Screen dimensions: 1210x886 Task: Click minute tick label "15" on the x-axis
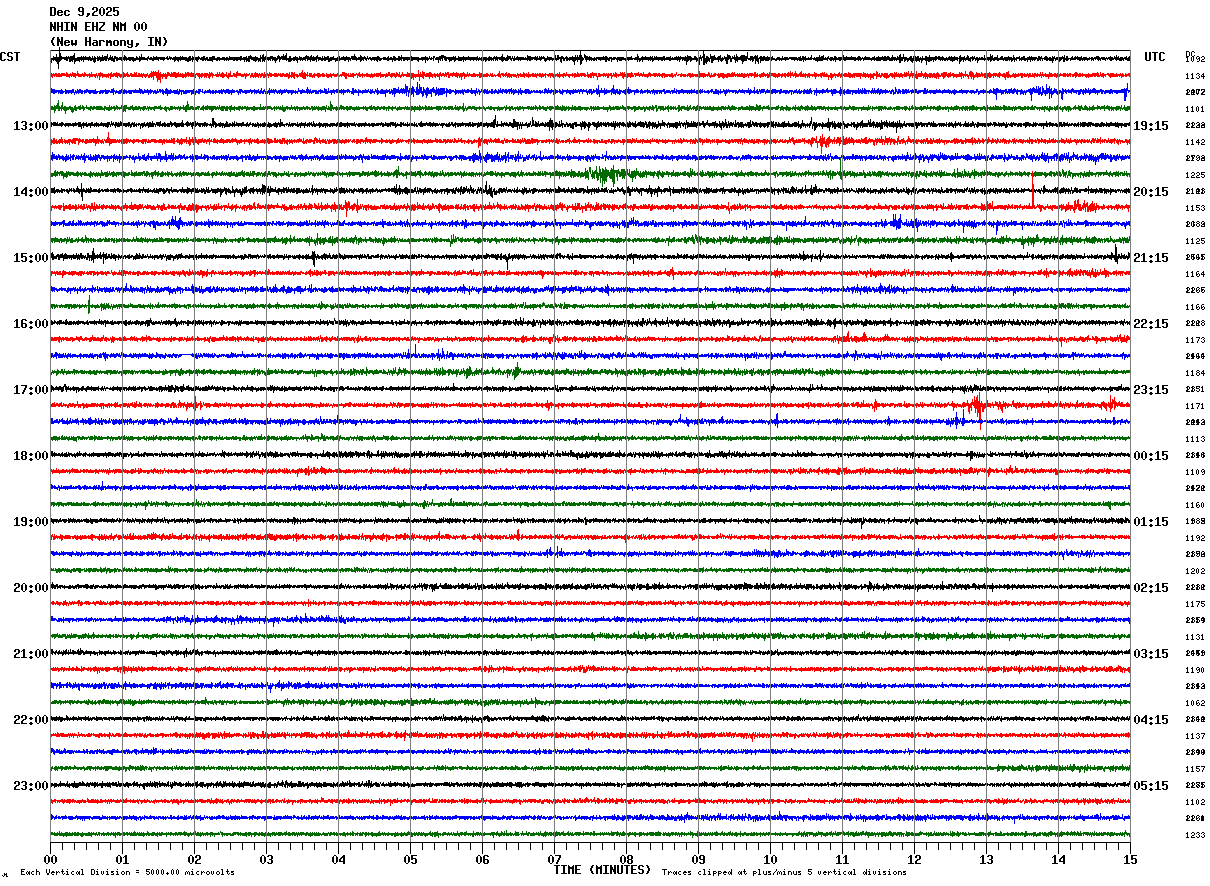(1130, 859)
